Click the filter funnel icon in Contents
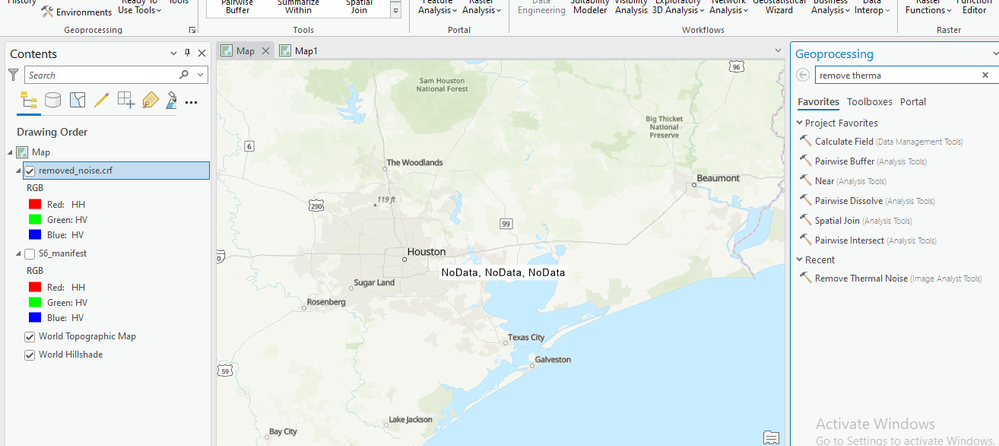This screenshot has width=999, height=446. (13, 75)
